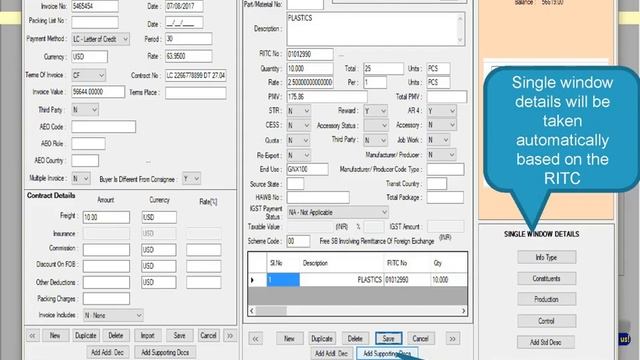Click Delete in the item panel
Screen dimensions: 640x360
coord(355,338)
